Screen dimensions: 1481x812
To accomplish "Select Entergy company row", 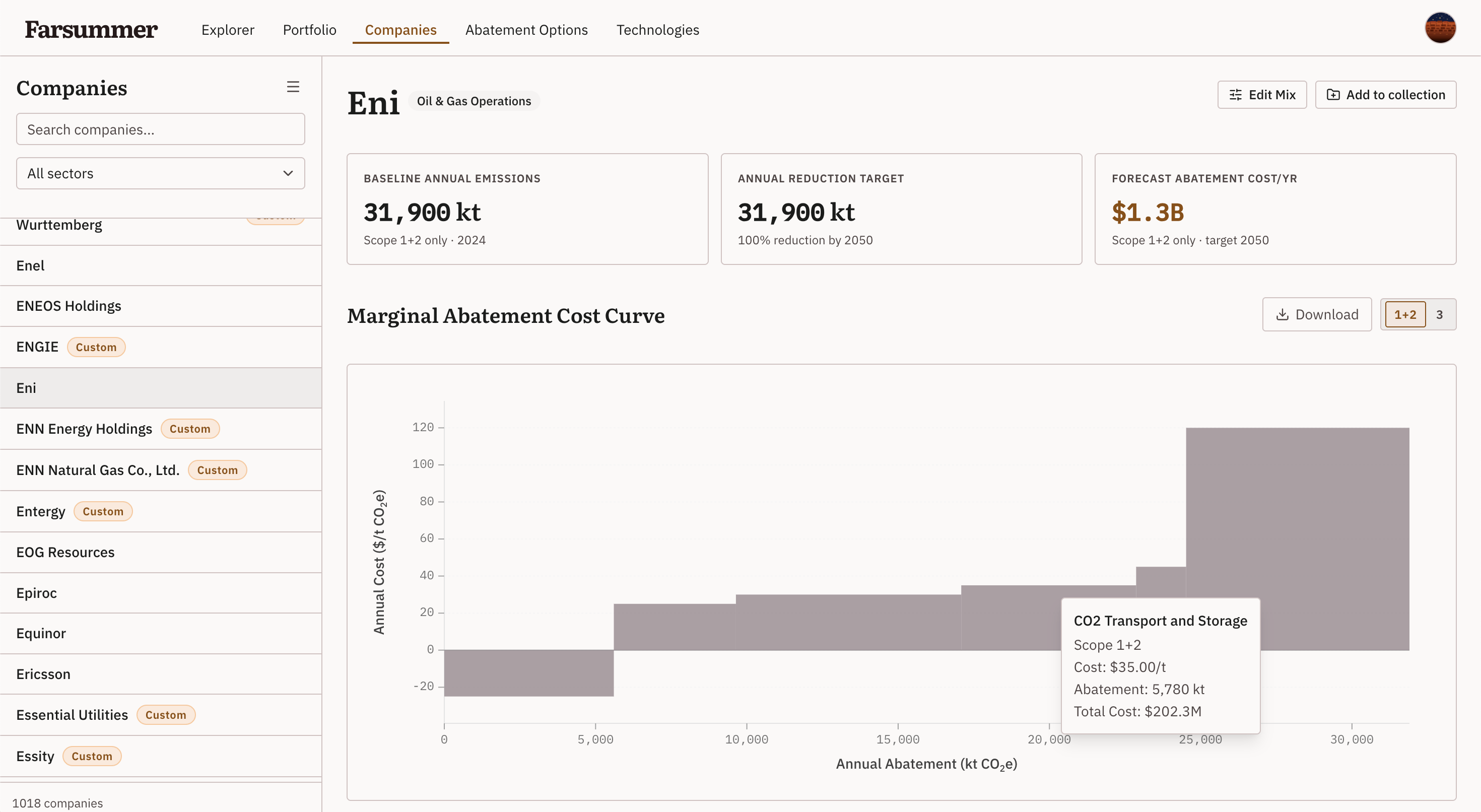I will click(160, 511).
